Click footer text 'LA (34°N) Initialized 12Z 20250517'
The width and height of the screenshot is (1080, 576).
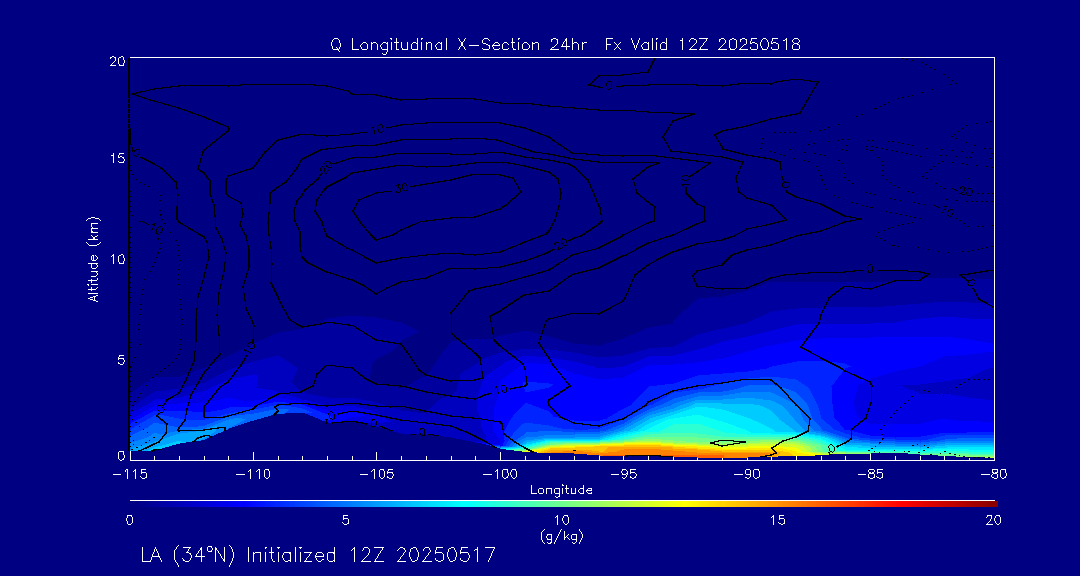click(318, 555)
